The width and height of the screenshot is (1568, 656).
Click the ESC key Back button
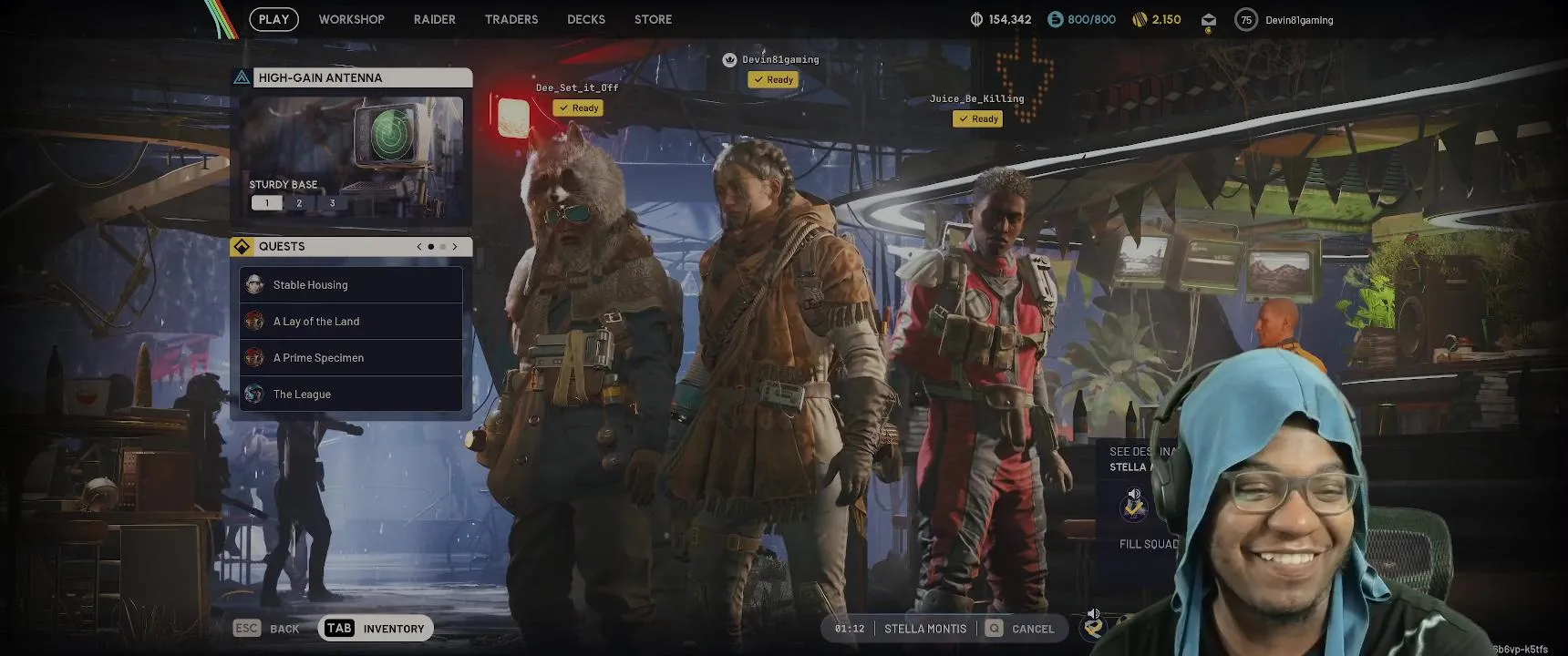coord(266,628)
